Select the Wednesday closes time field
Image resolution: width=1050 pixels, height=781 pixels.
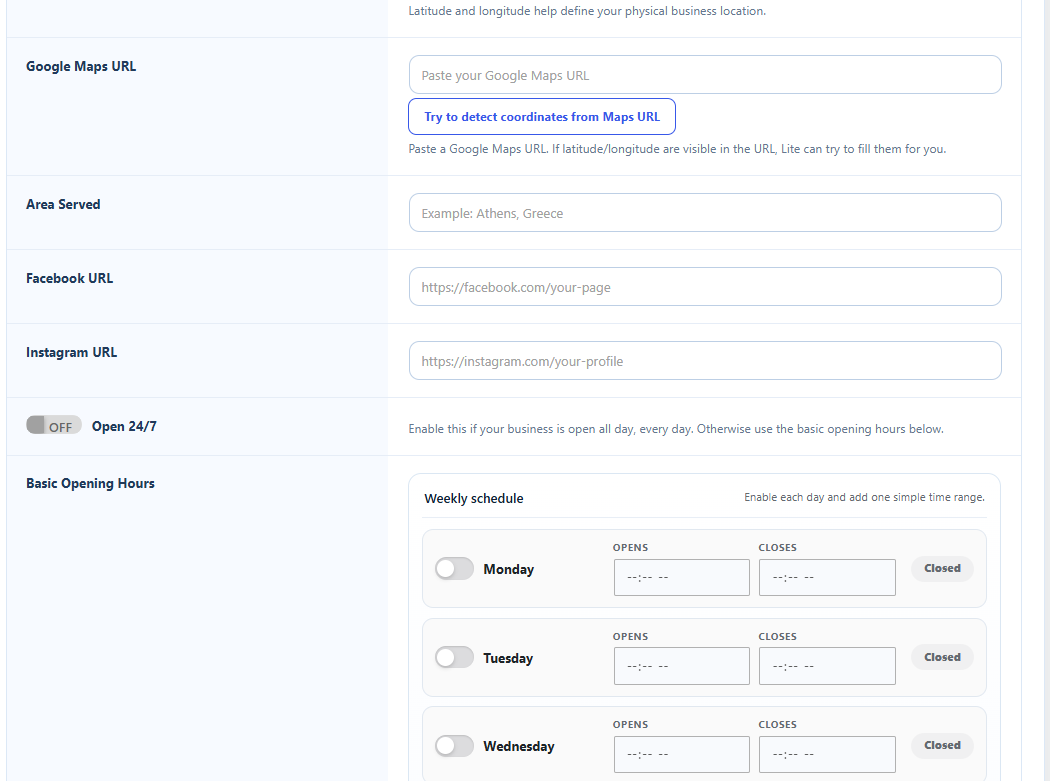[x=827, y=754]
